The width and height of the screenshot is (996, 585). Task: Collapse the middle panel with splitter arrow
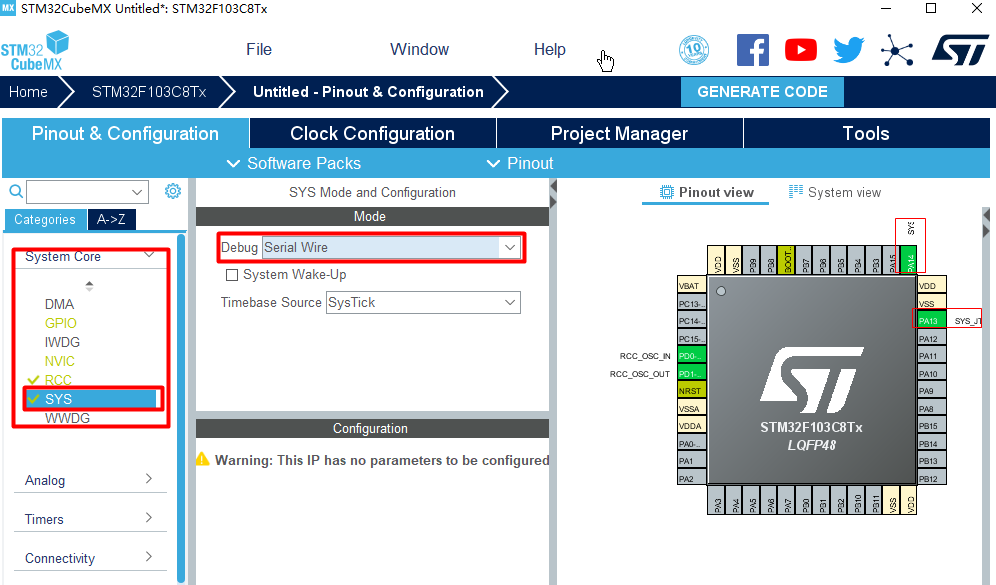553,186
